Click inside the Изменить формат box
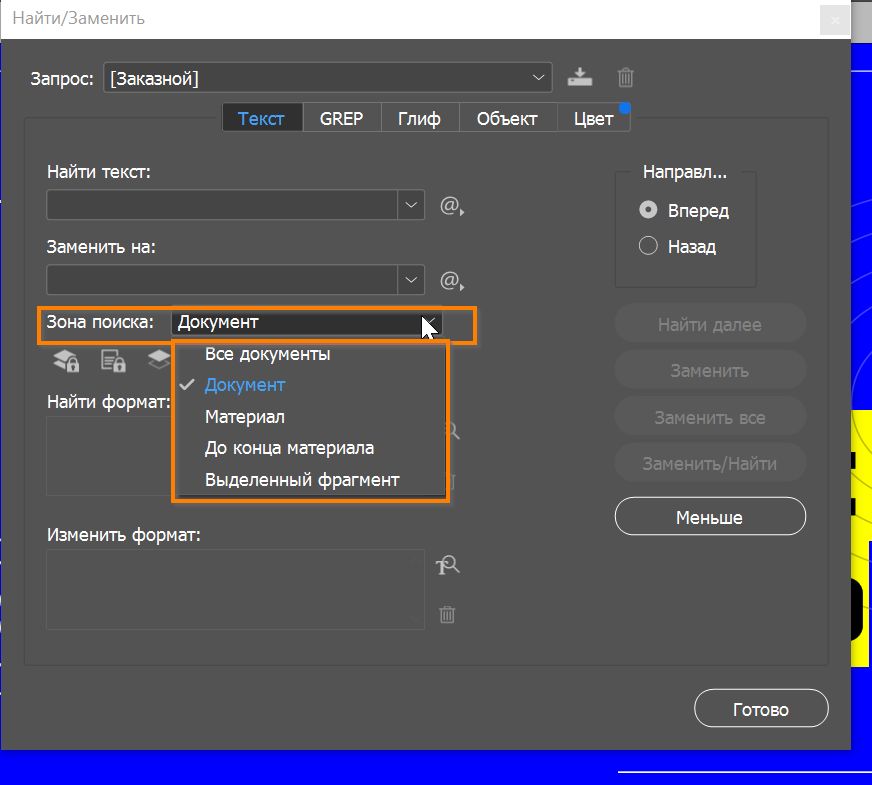Screen dimensions: 872x785 (235, 589)
